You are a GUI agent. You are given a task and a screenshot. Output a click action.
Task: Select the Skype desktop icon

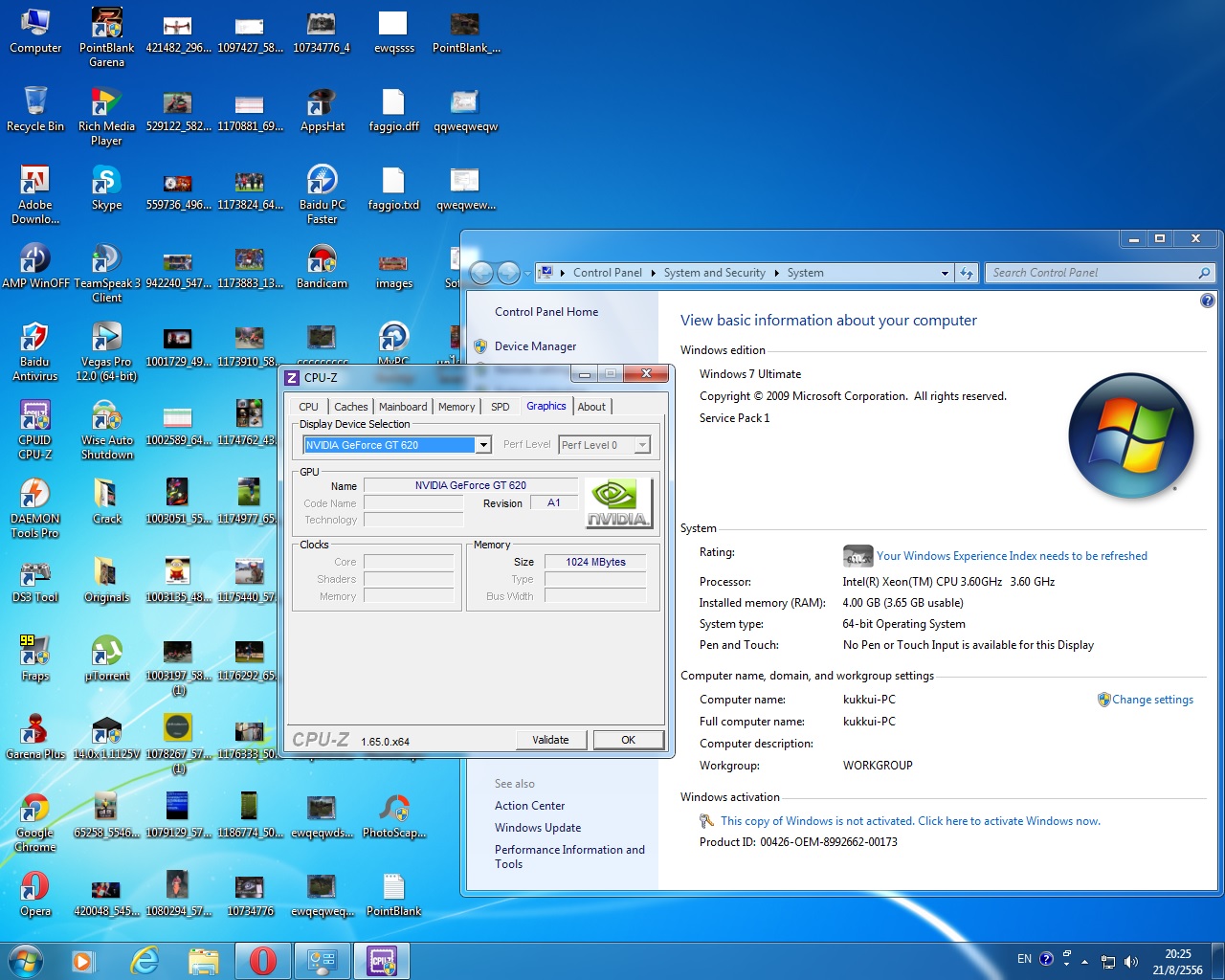coord(106,189)
